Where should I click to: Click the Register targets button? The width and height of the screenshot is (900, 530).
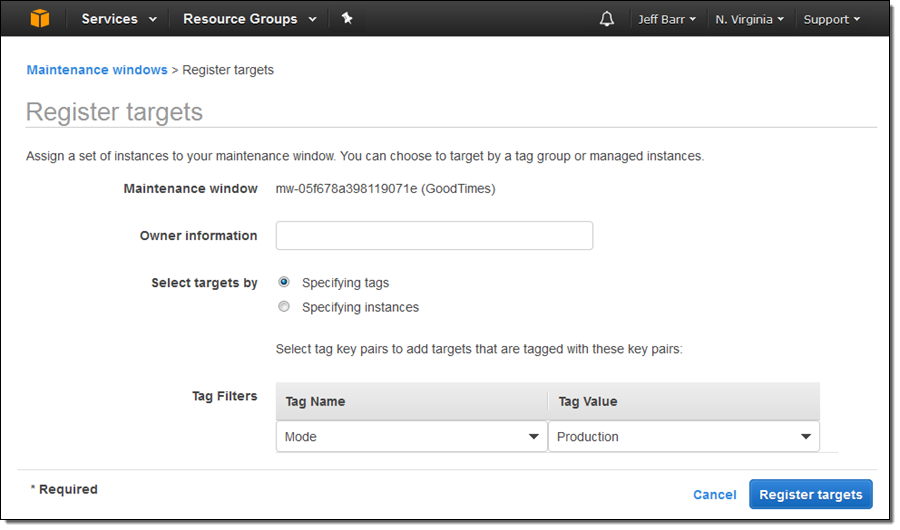(x=810, y=495)
